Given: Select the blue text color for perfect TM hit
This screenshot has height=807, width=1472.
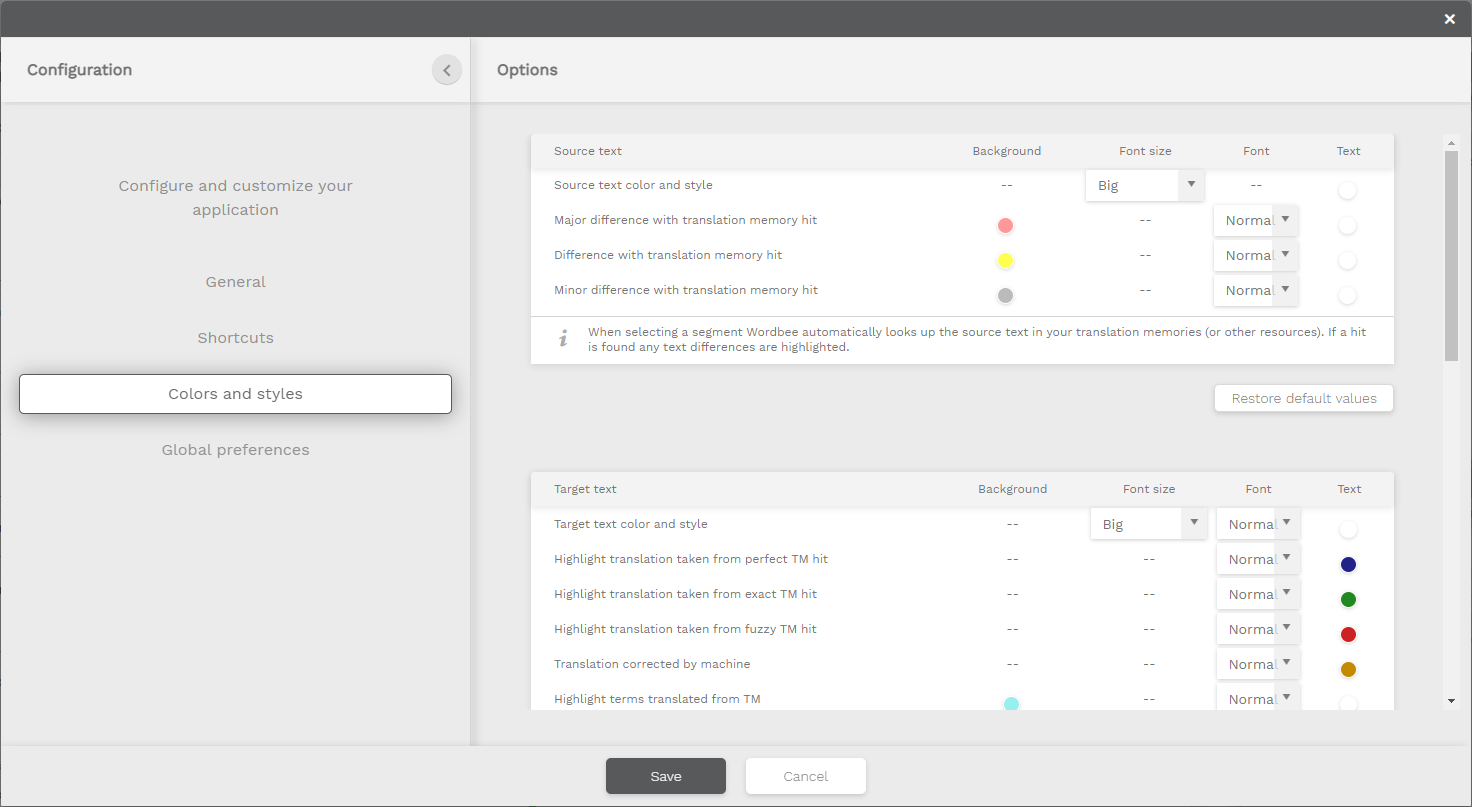Looking at the screenshot, I should pos(1347,565).
